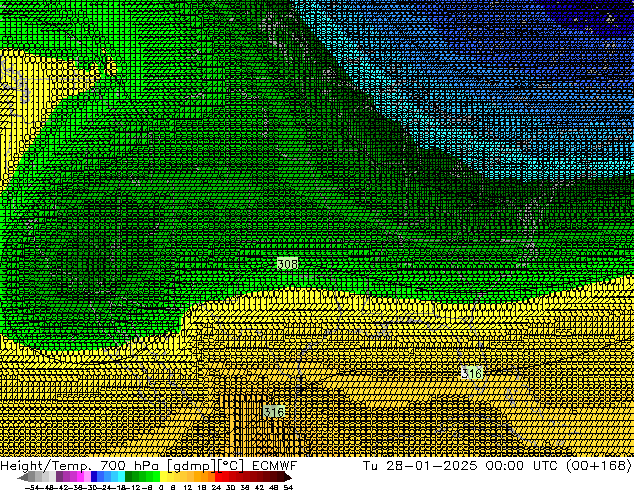This screenshot has height=490, width=634.
Task: Click the bright red segment of the color scale
Action: pyautogui.click(x=218, y=477)
